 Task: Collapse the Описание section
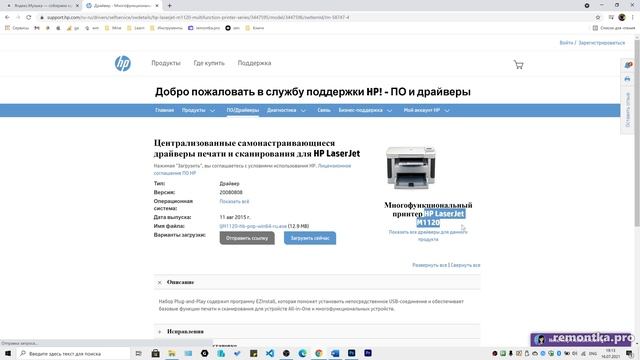point(160,282)
